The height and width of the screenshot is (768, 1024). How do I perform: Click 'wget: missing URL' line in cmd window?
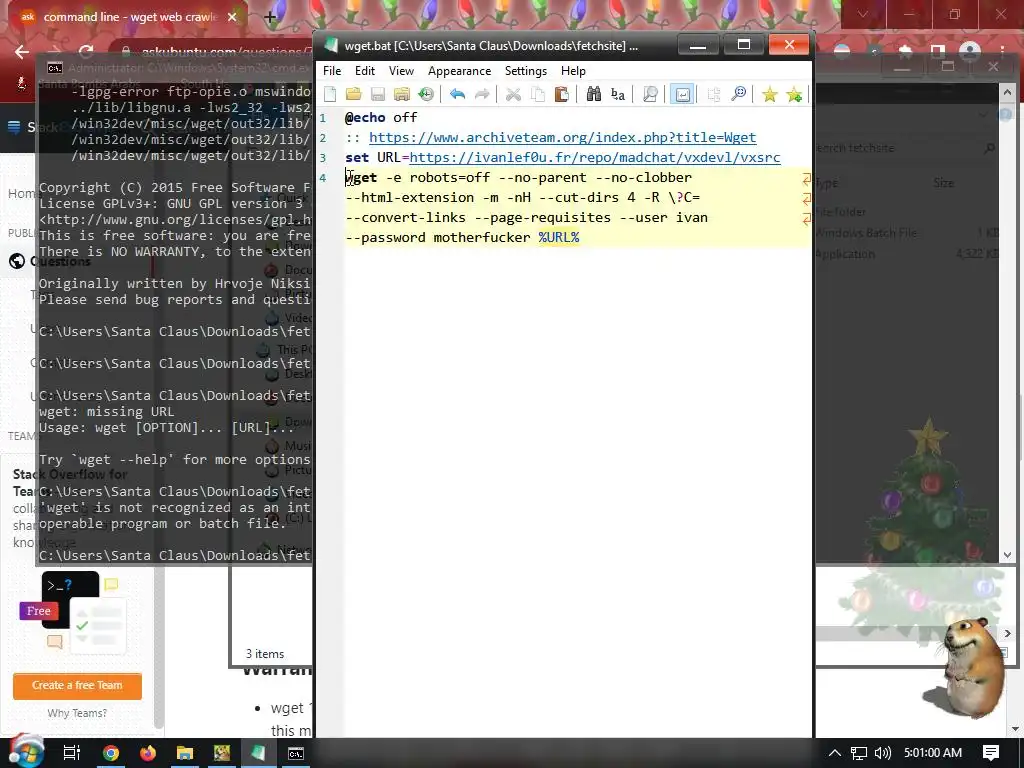point(106,411)
